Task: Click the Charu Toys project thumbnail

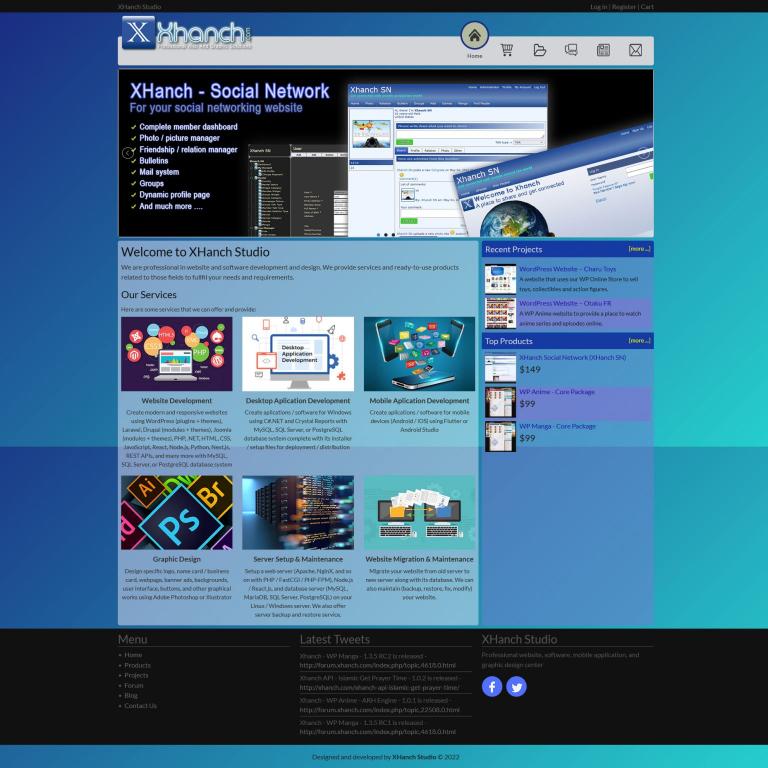Action: point(500,279)
